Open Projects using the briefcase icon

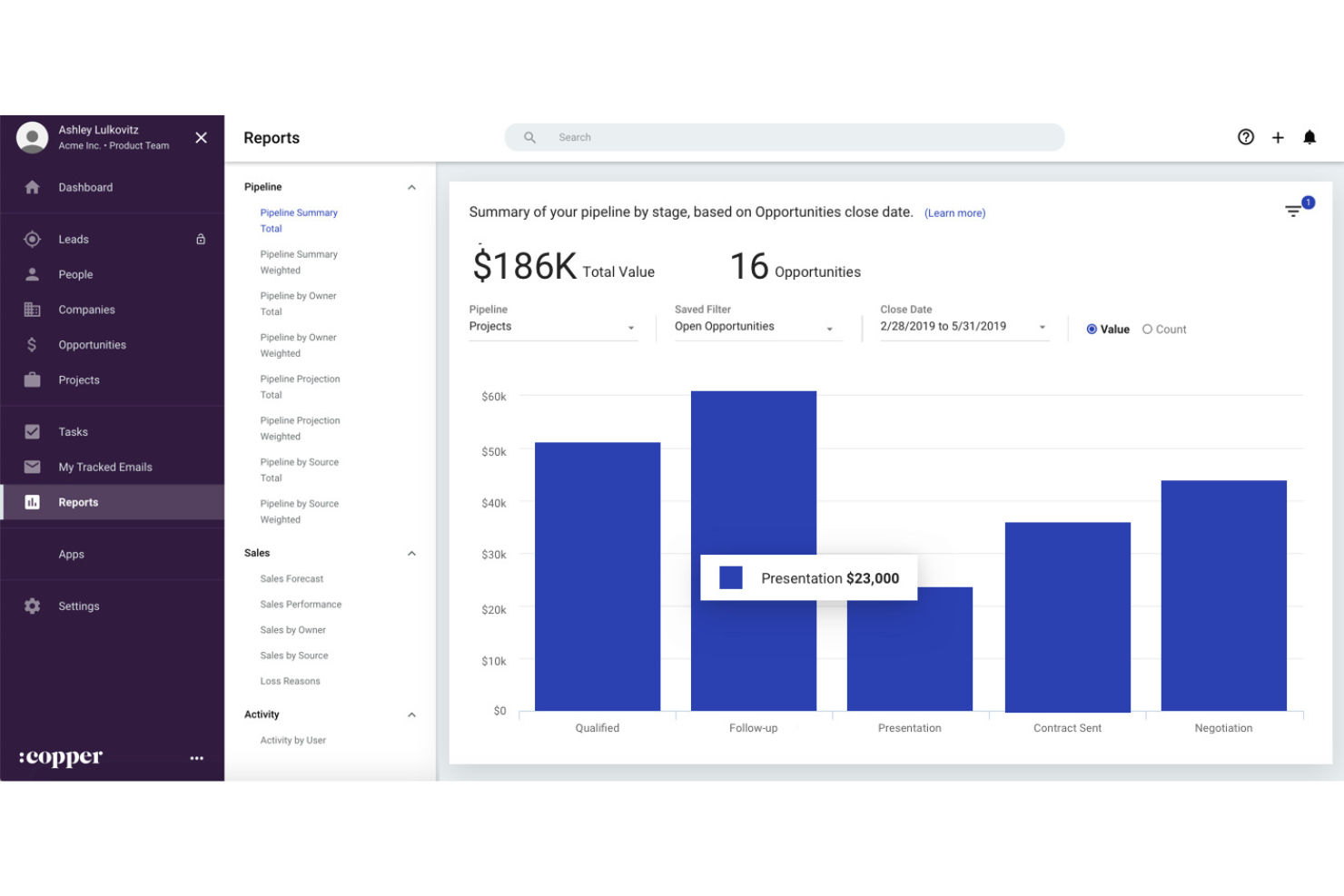click(32, 379)
